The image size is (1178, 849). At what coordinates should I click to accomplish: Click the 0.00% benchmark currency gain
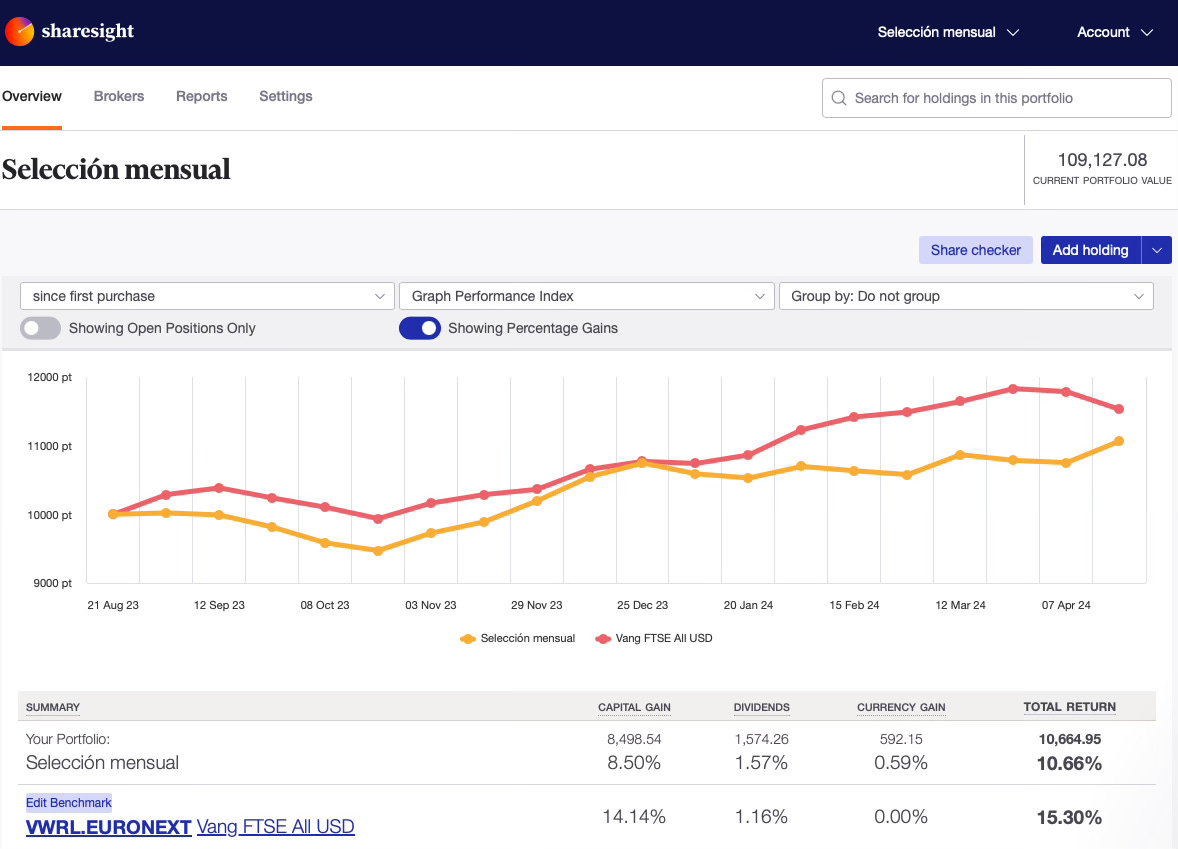(x=901, y=817)
